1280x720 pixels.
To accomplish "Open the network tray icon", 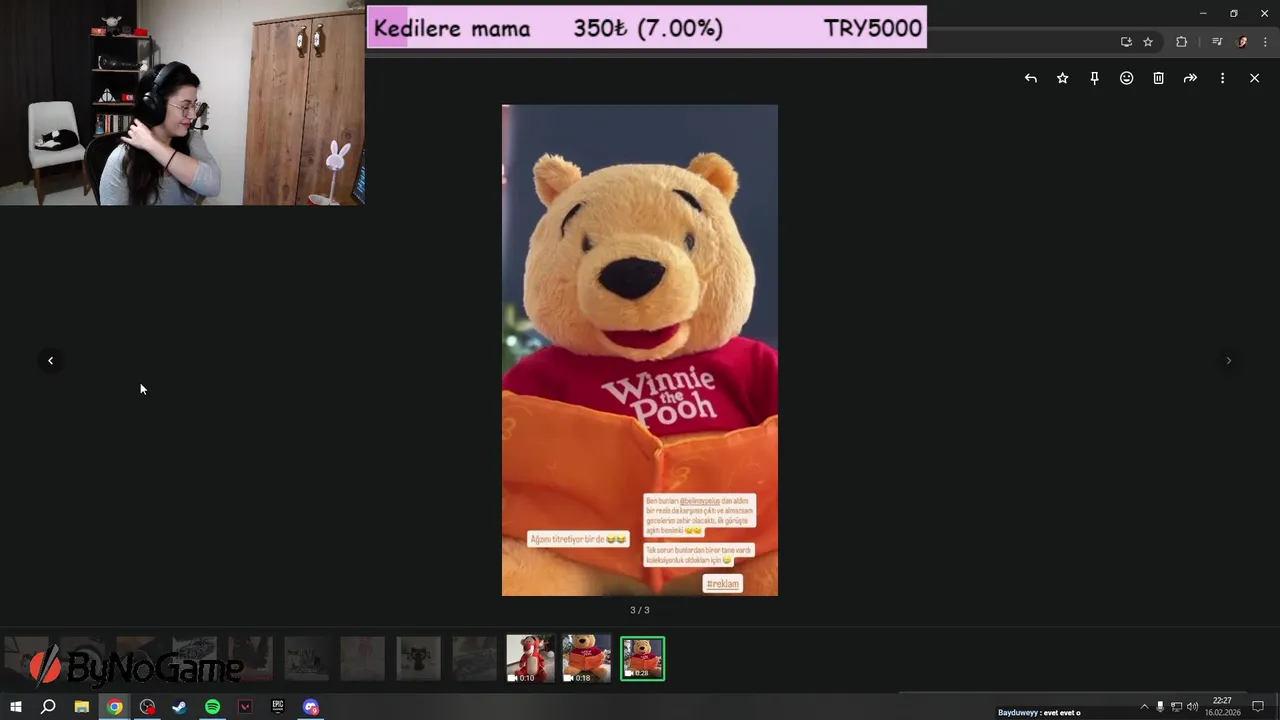I will pyautogui.click(x=1176, y=707).
